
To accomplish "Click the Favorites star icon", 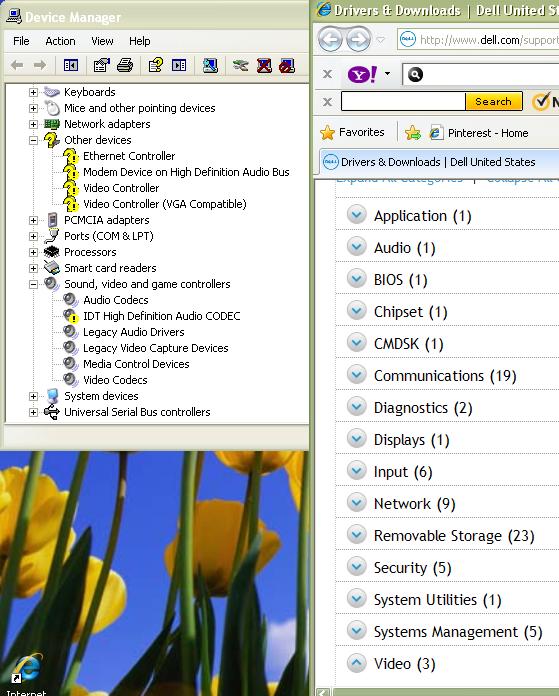I will click(x=327, y=132).
